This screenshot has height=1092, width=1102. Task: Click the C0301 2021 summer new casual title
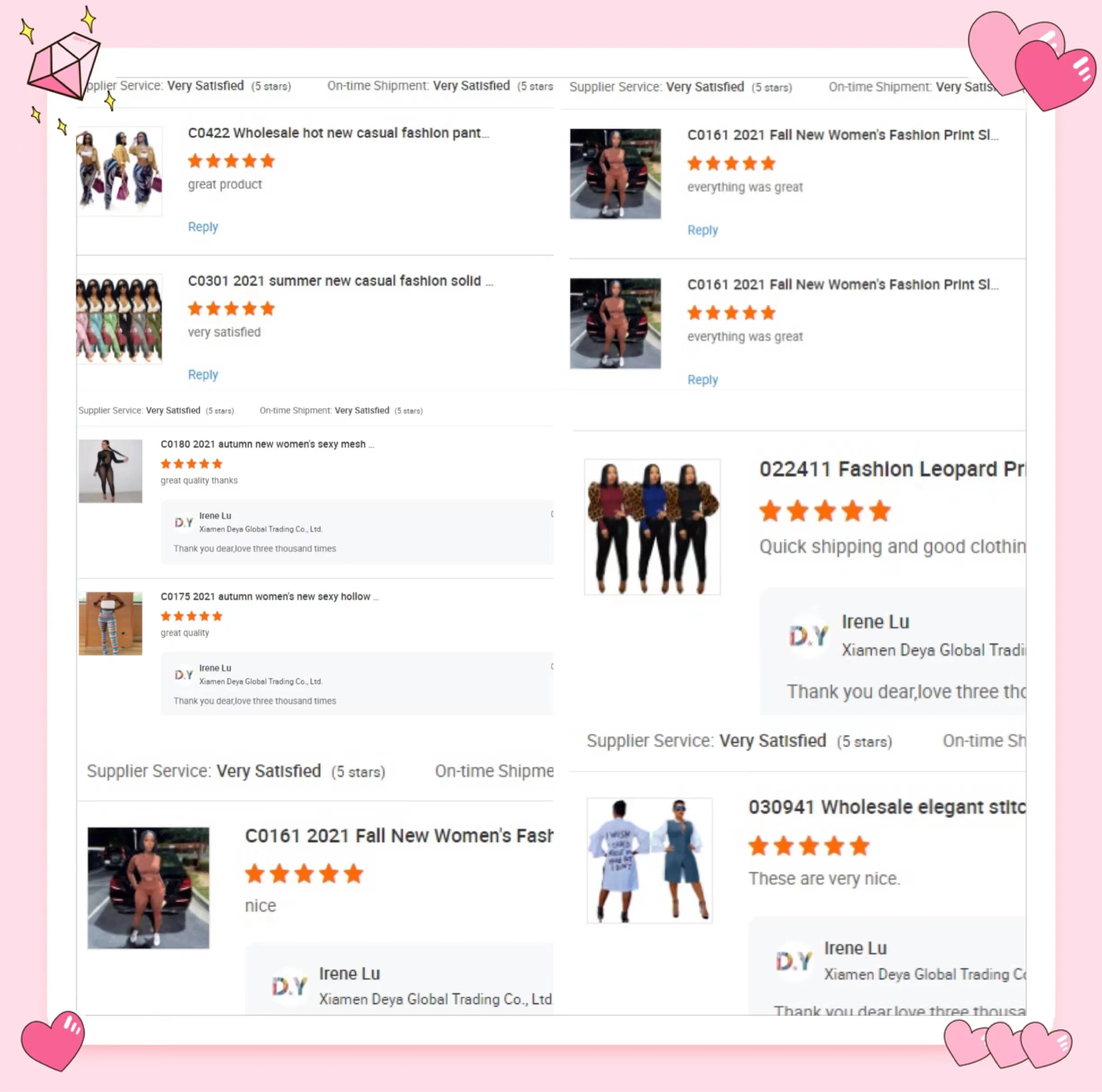click(340, 280)
